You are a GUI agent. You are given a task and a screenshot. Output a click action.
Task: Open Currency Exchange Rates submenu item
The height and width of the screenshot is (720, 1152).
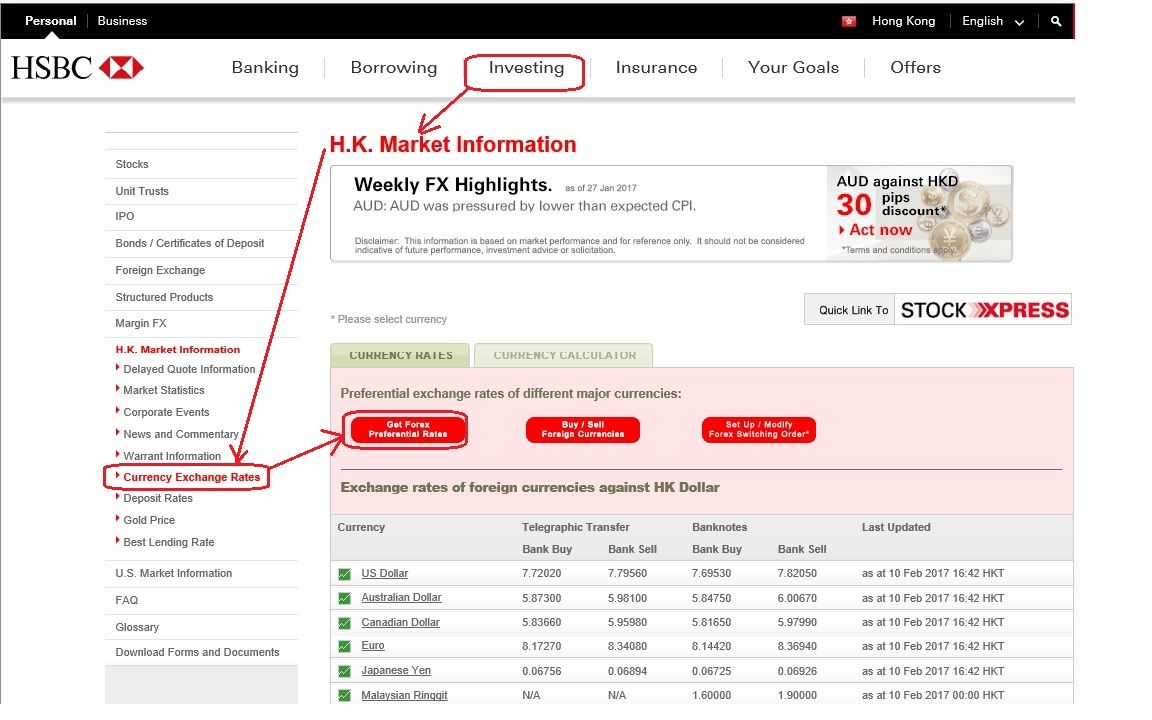[x=192, y=478]
